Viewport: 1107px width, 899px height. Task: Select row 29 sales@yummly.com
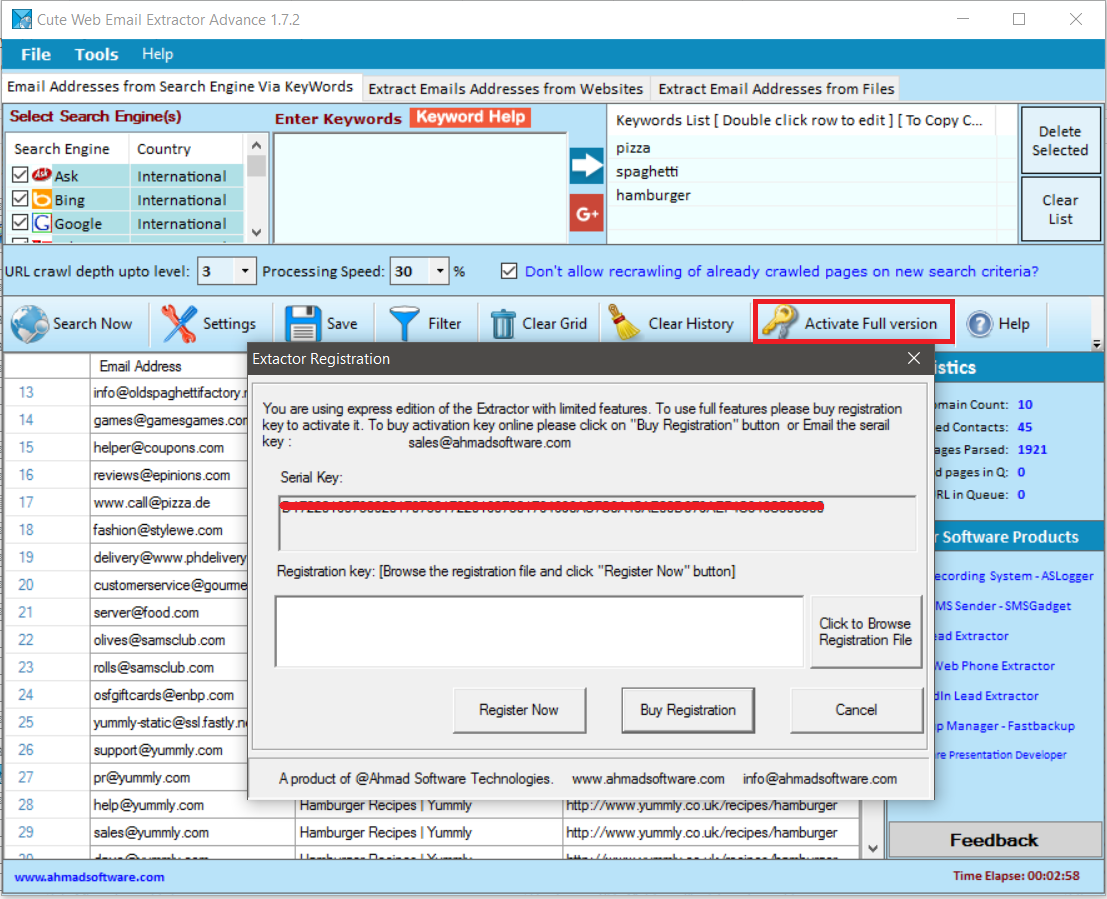tap(432, 833)
